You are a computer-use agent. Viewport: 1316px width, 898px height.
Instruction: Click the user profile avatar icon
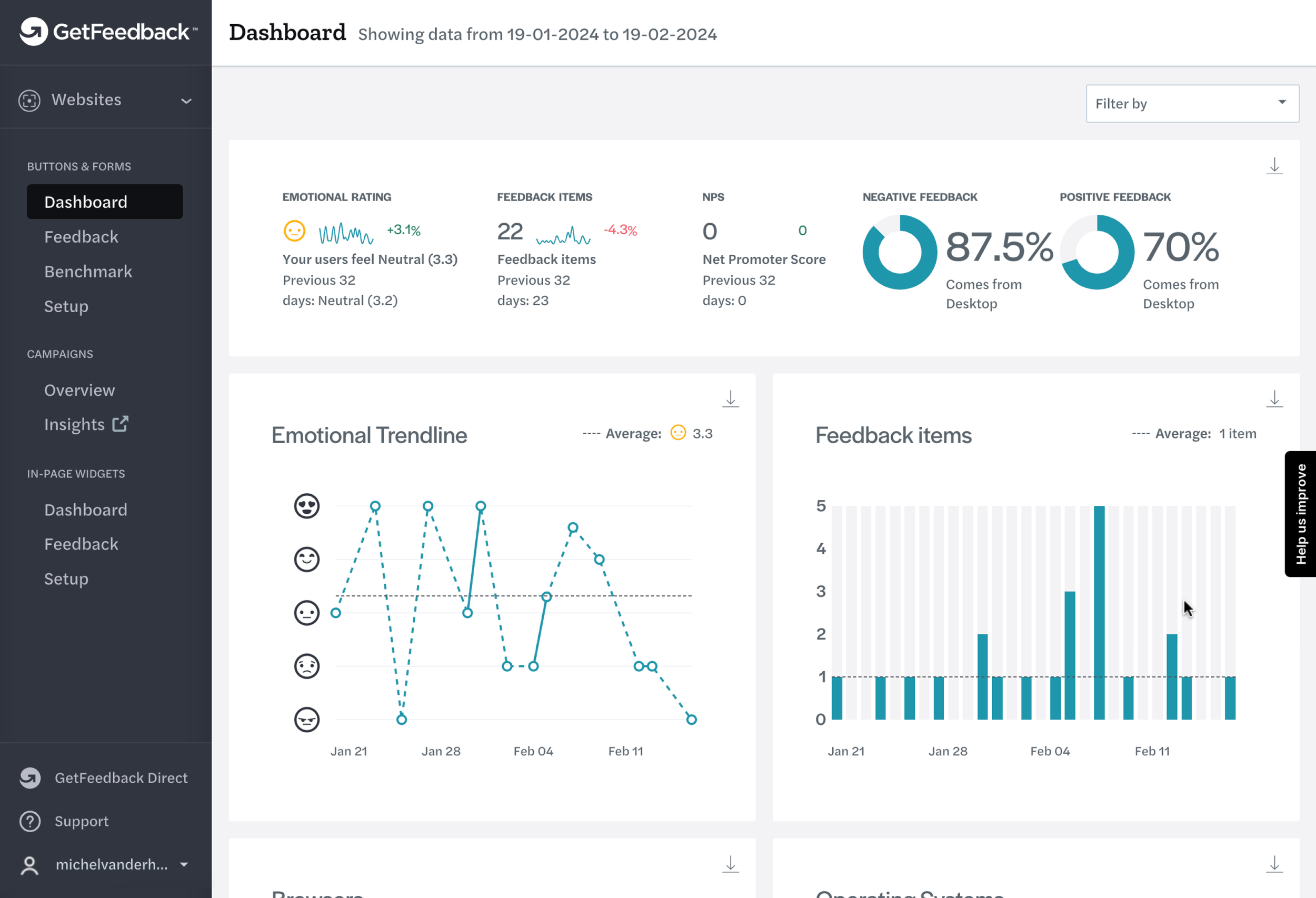(29, 865)
